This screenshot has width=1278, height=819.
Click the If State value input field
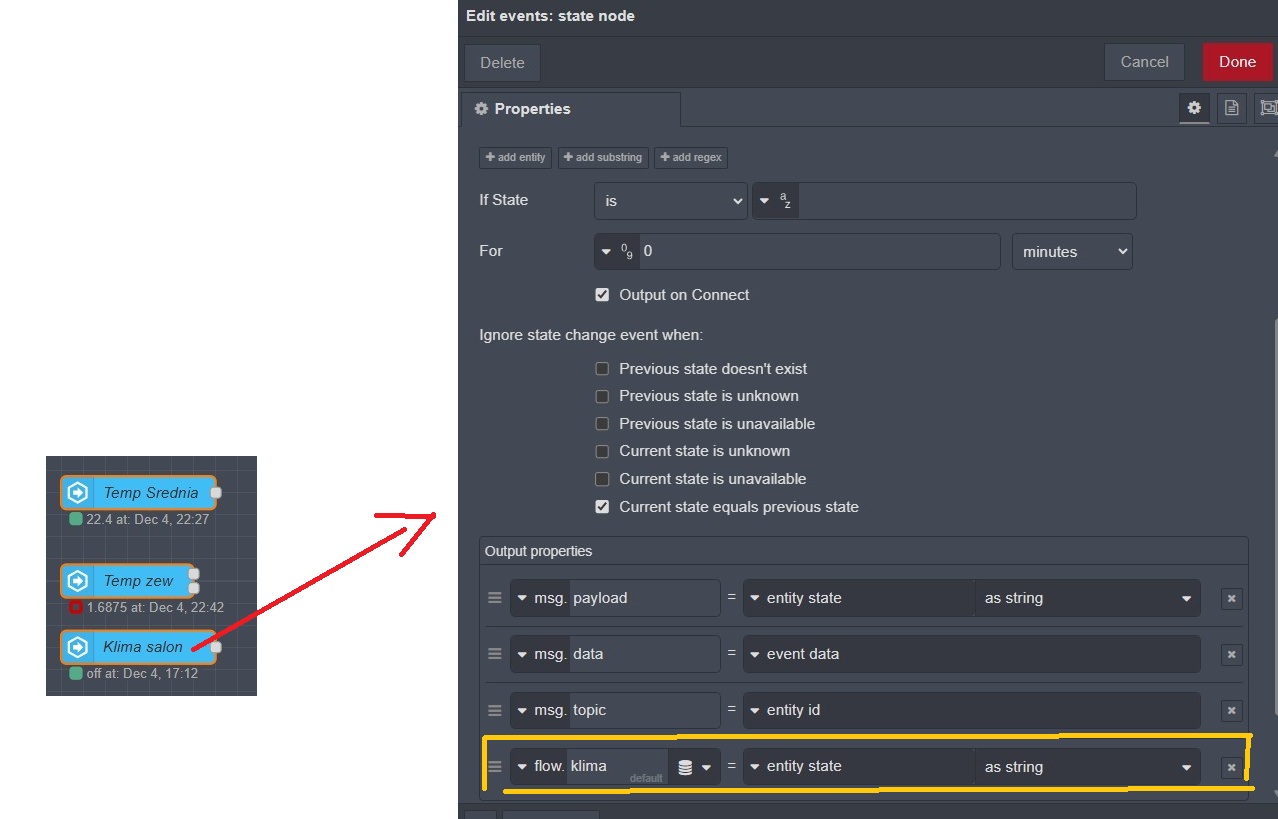966,201
